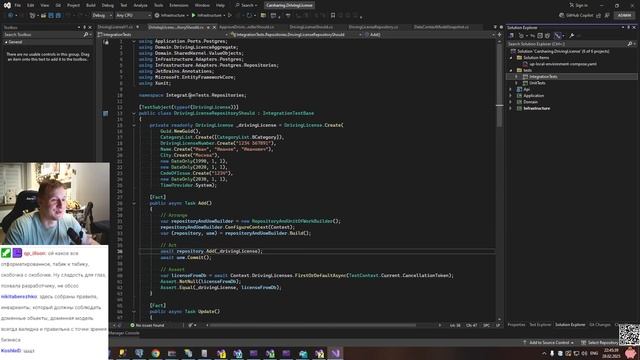640x360 pixels.
Task: Open IntegrationTests project navigation dropdown
Action: pyautogui.click(x=163, y=35)
